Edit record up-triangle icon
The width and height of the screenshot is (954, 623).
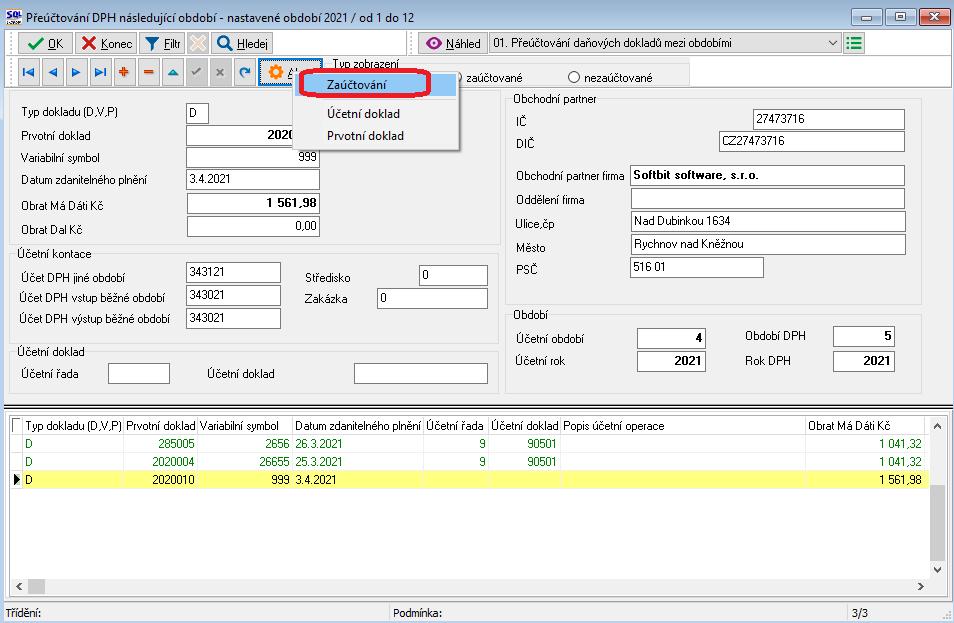[x=173, y=72]
